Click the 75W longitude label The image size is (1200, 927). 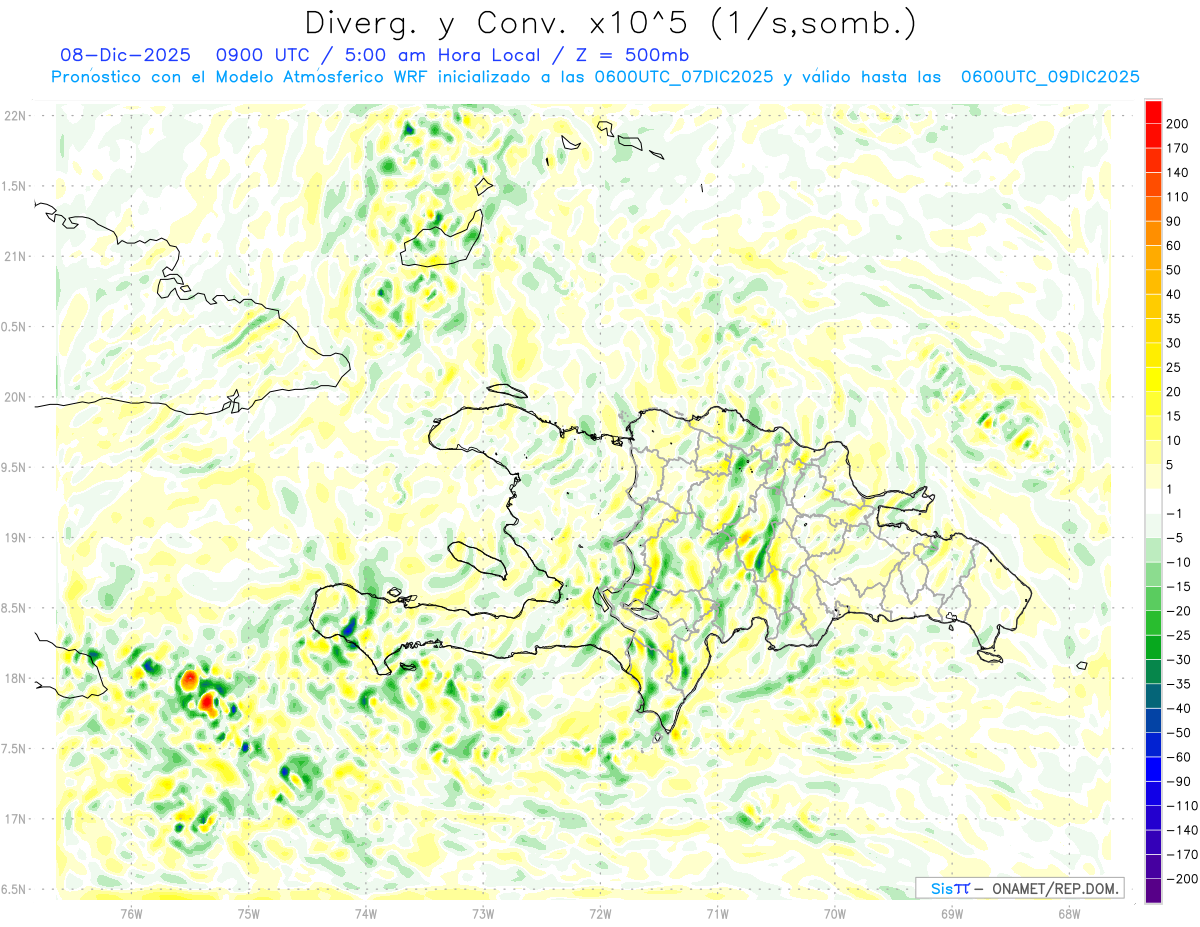coord(249,914)
